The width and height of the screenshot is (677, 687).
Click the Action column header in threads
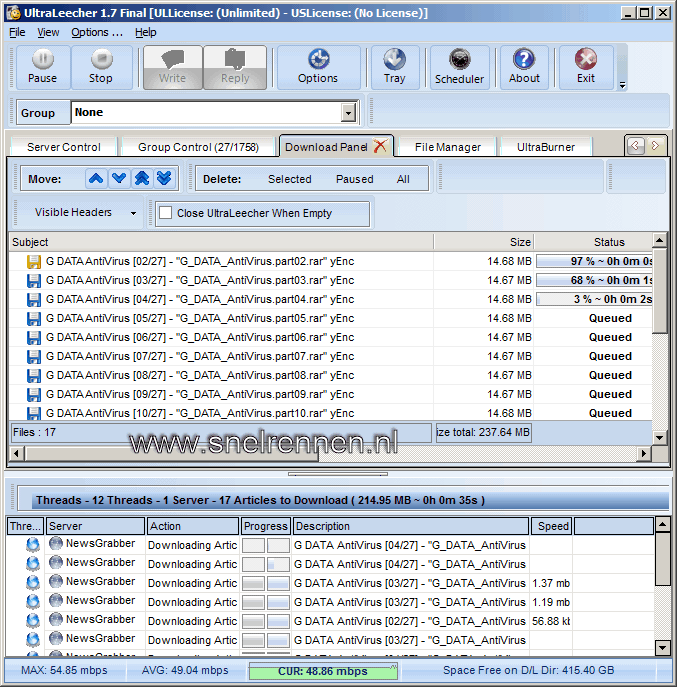coord(193,526)
